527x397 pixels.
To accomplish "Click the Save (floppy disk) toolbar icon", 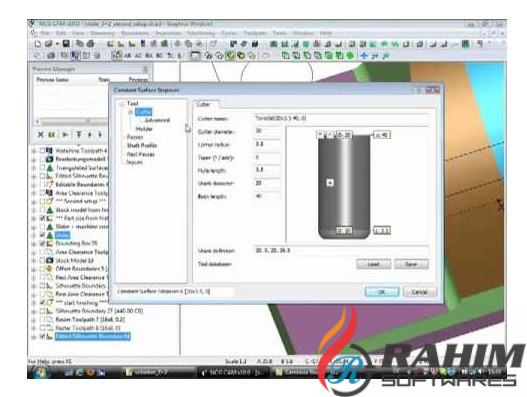I will click(x=66, y=44).
